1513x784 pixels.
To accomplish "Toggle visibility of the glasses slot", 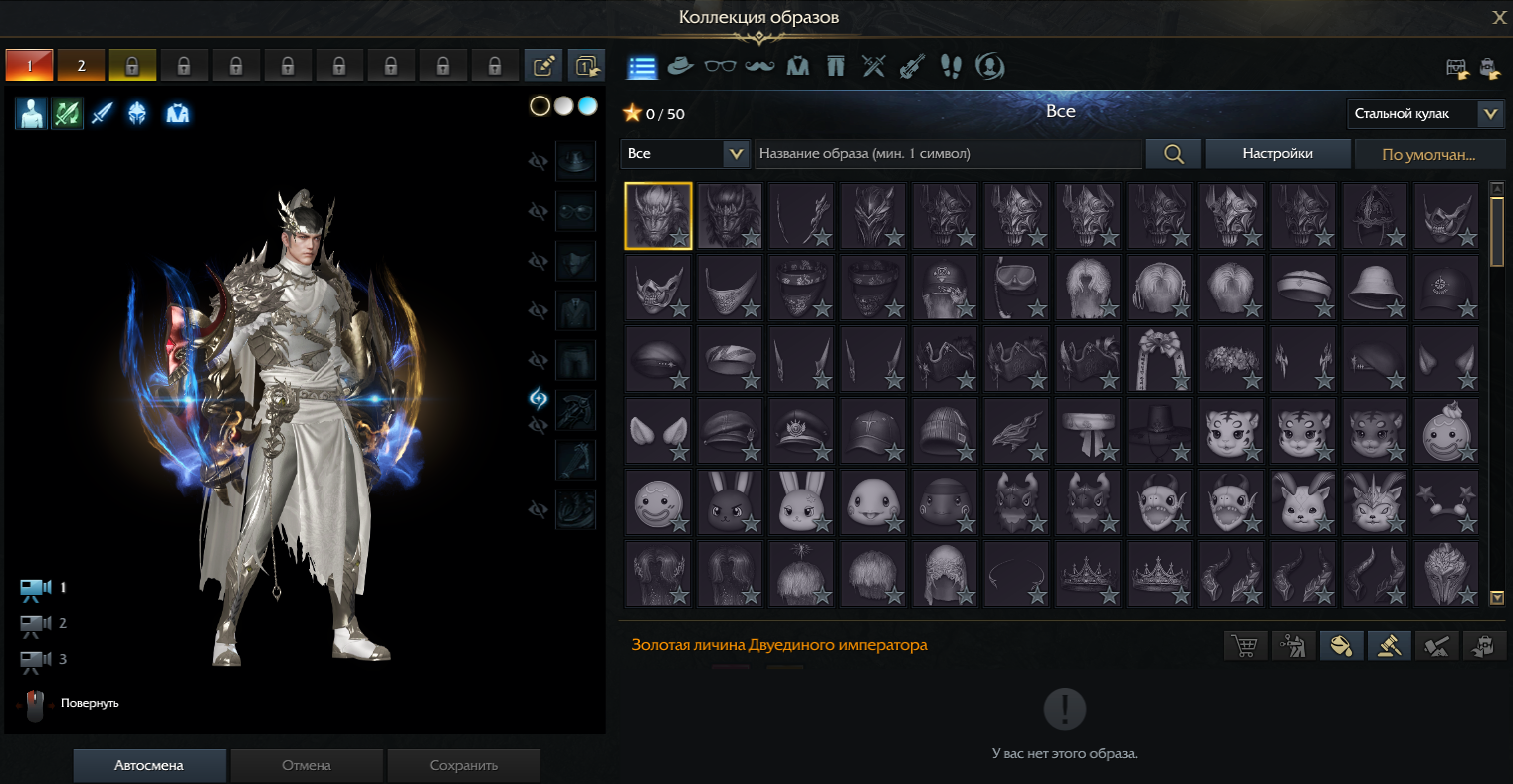I will click(539, 211).
